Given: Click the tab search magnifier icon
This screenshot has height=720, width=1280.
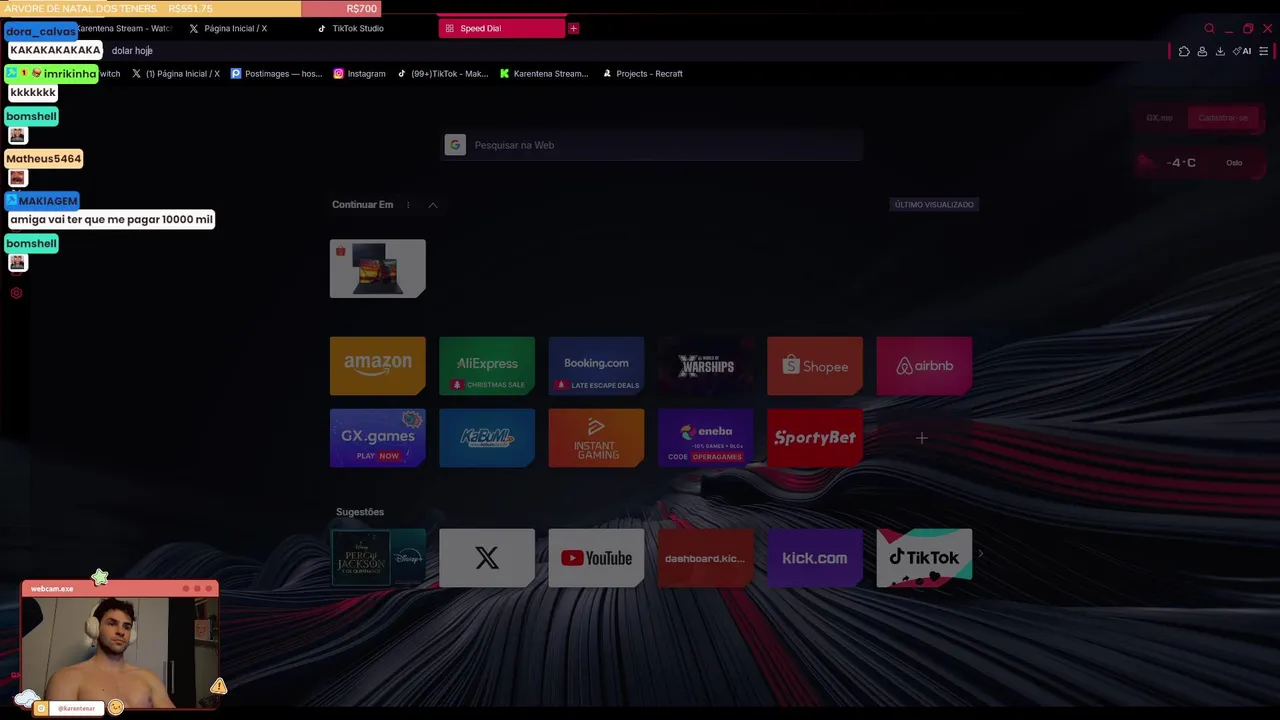Looking at the screenshot, I should [x=1209, y=28].
